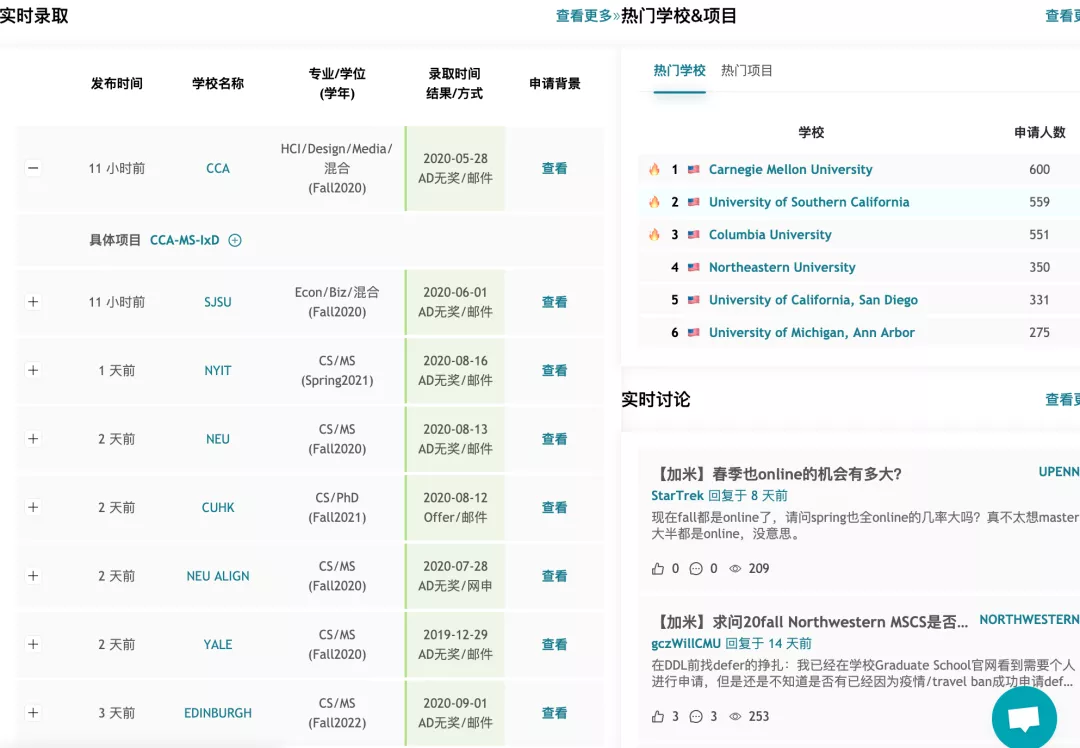Expand the YALE admission row
Viewport: 1080px width, 748px height.
[x=33, y=644]
